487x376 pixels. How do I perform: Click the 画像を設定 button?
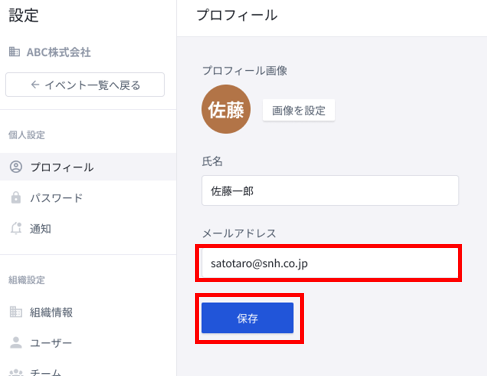tap(299, 110)
